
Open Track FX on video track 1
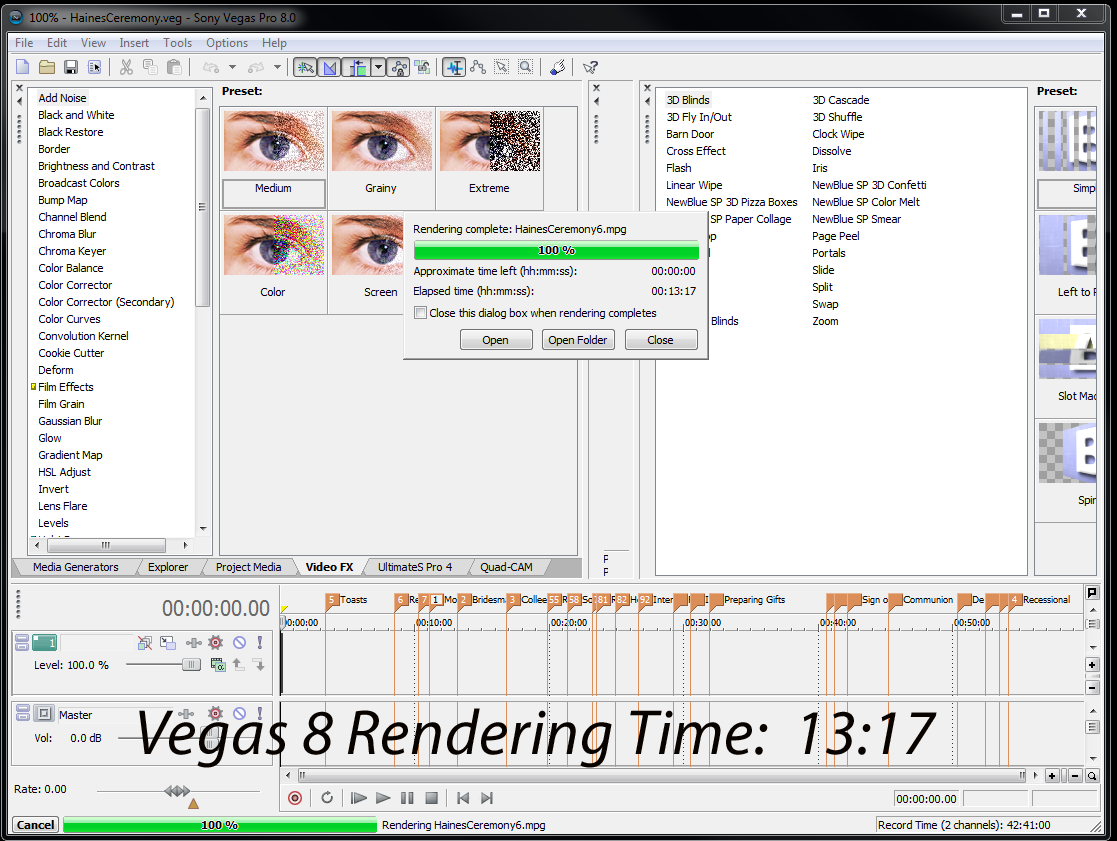(215, 643)
